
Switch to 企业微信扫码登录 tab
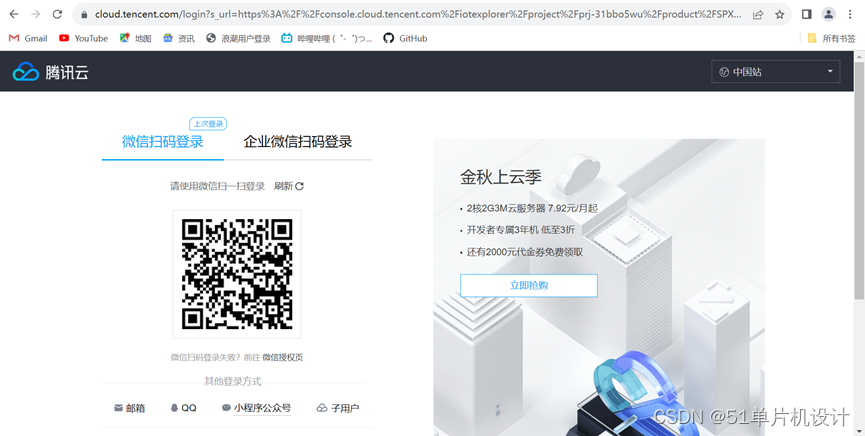[x=298, y=142]
